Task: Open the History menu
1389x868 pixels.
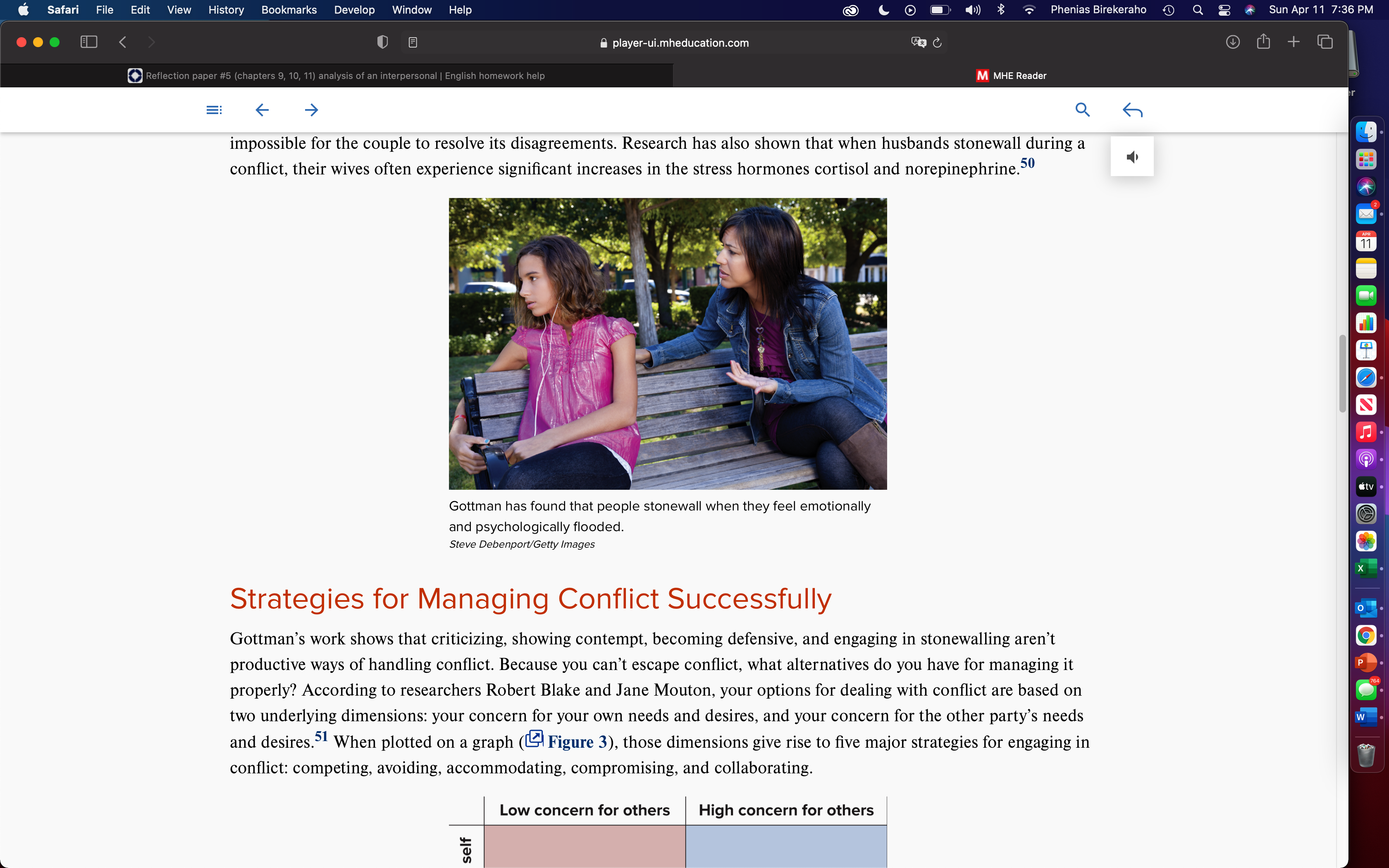Action: tap(226, 10)
